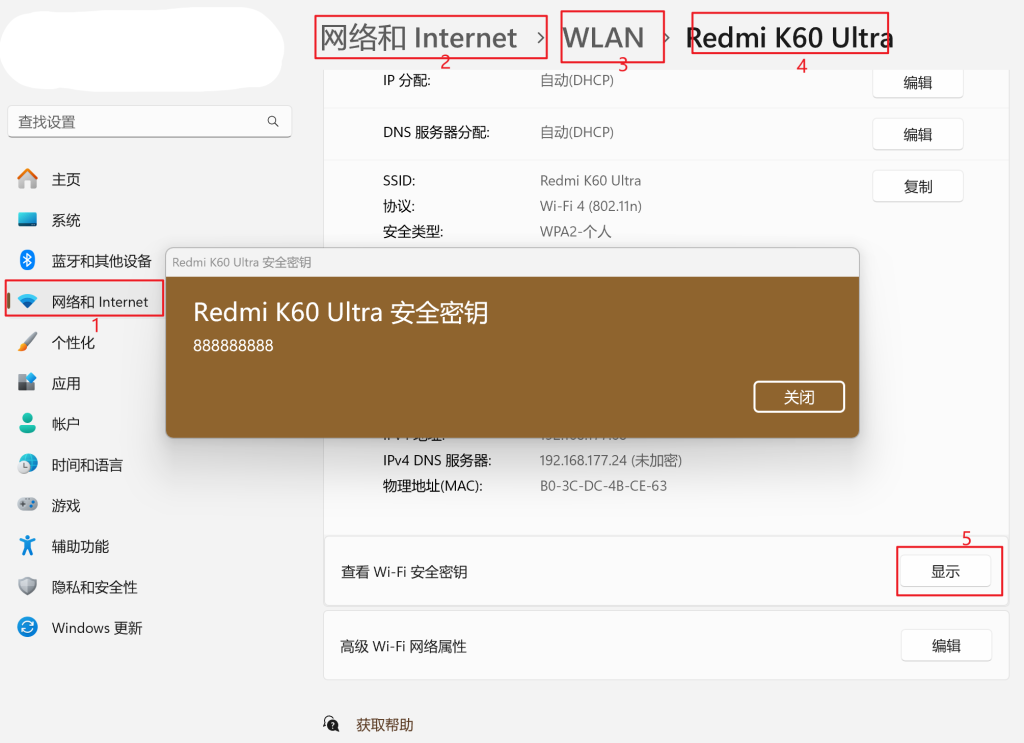Click the magnifier icon in search box
This screenshot has width=1024, height=743.
(x=273, y=122)
